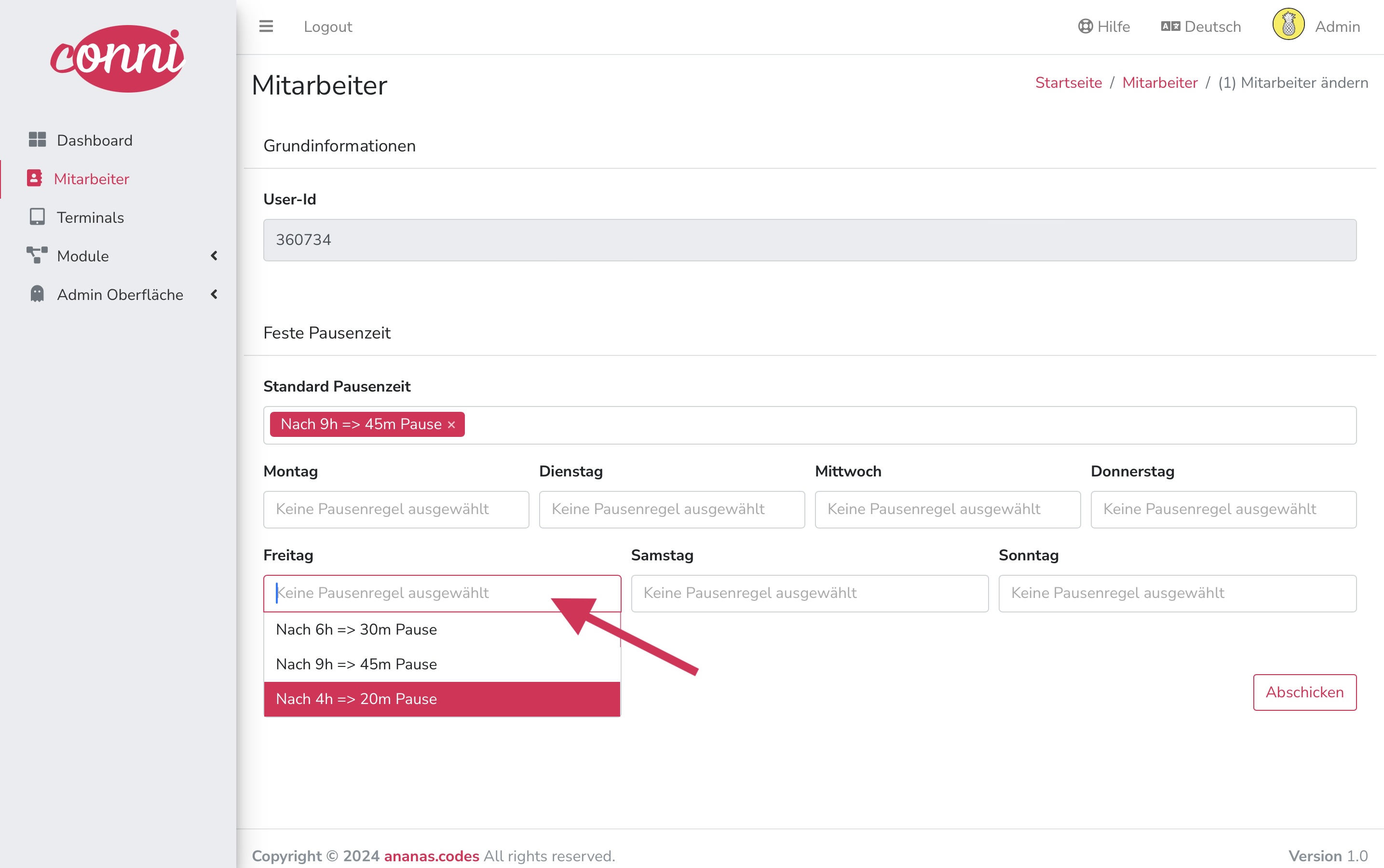Viewport: 1384px width, 868px height.
Task: Click the Dashboard grid icon
Action: [37, 139]
